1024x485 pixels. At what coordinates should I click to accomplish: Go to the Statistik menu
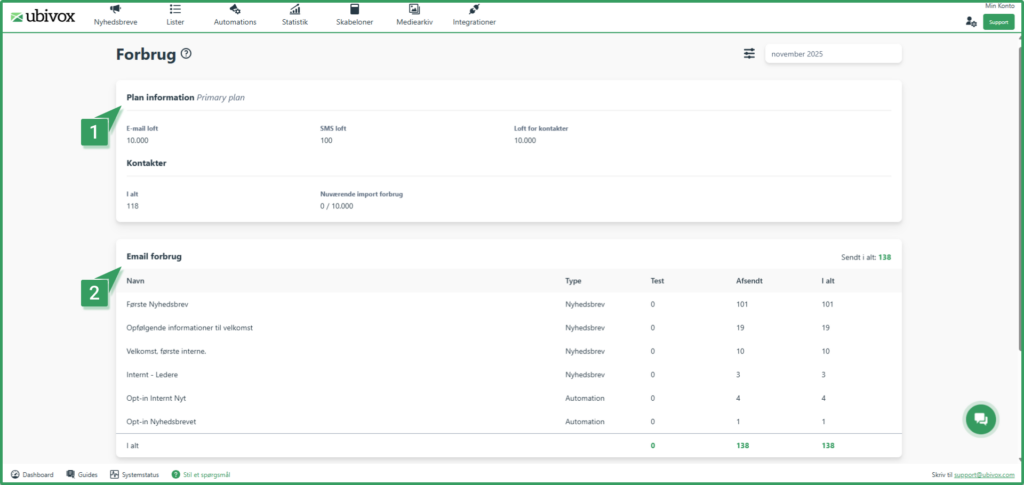point(295,22)
